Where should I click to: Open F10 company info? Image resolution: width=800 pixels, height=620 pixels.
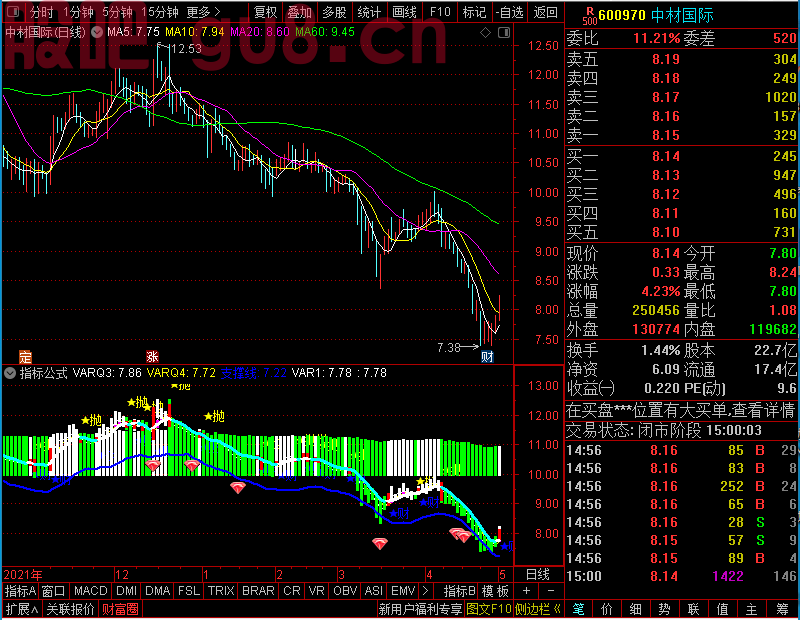[x=440, y=12]
